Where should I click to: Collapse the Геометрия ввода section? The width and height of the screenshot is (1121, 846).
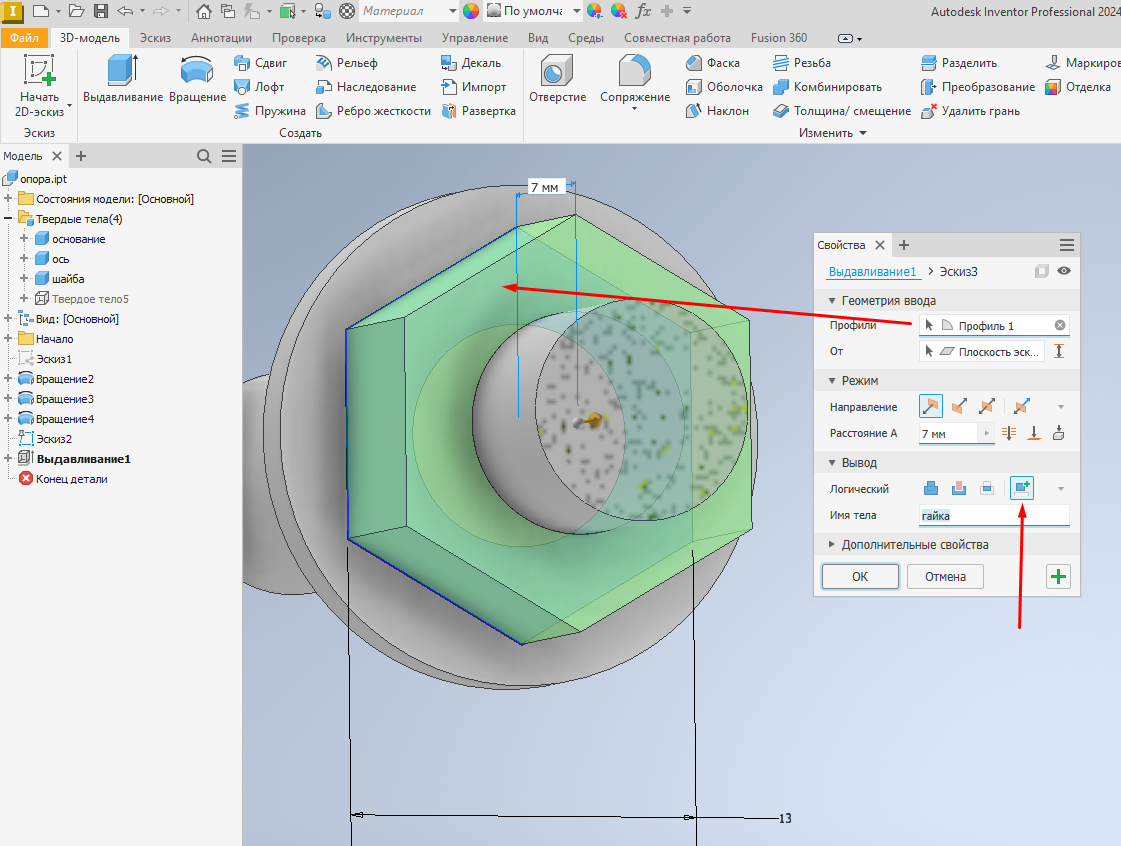832,300
